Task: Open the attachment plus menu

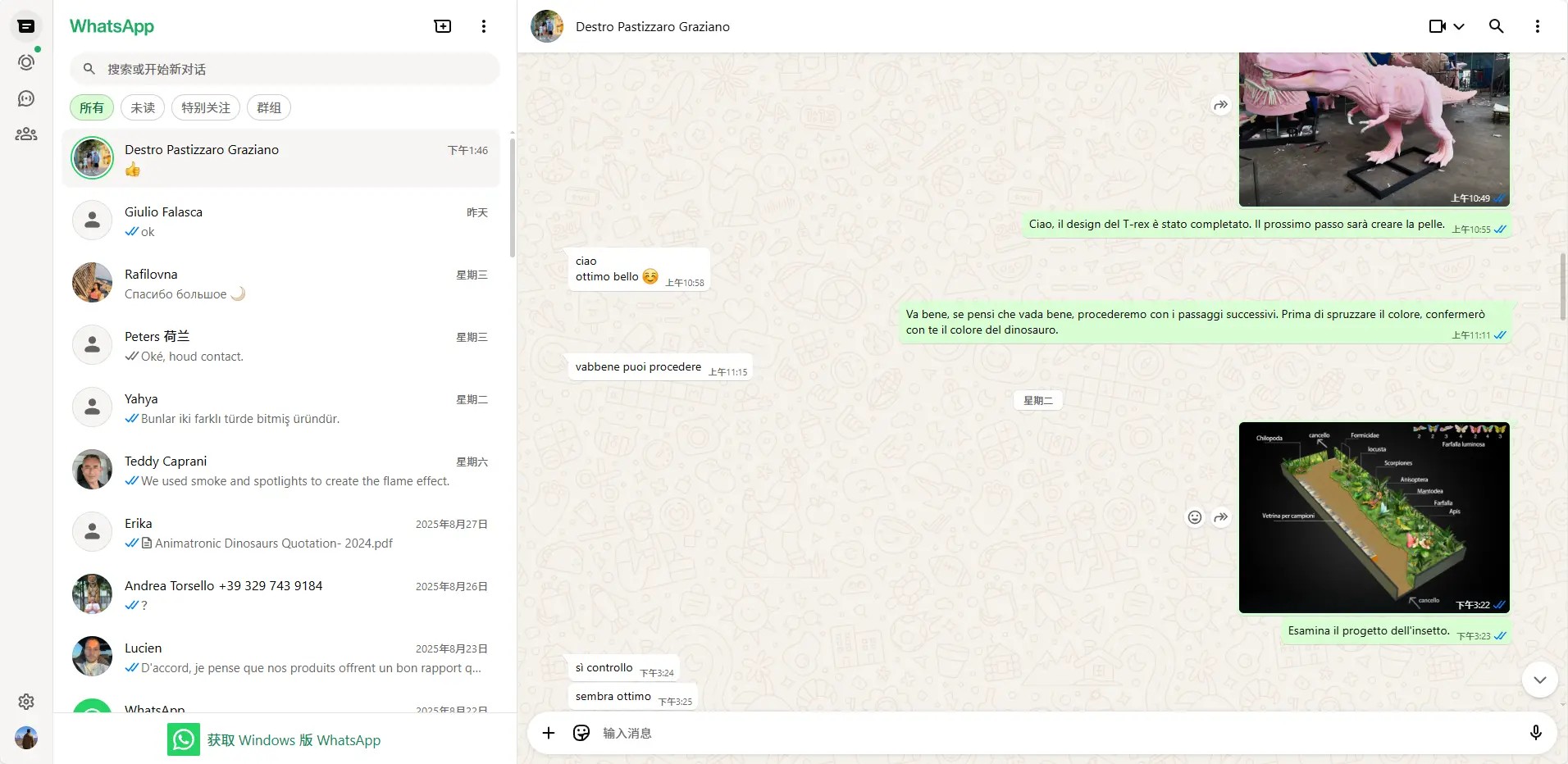Action: tap(549, 733)
